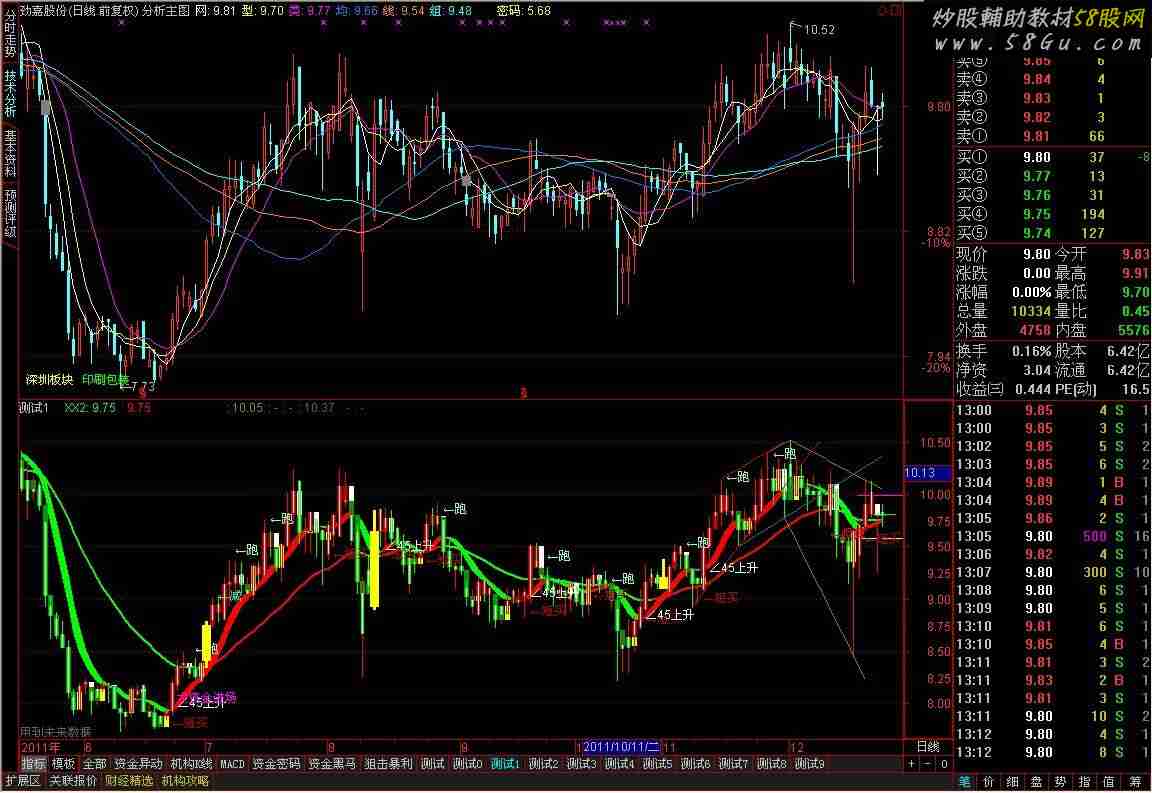Toggle the 全部 filter tab

click(x=94, y=764)
